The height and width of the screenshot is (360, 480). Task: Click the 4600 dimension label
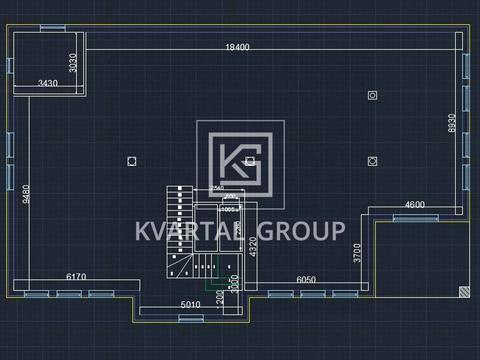415,204
